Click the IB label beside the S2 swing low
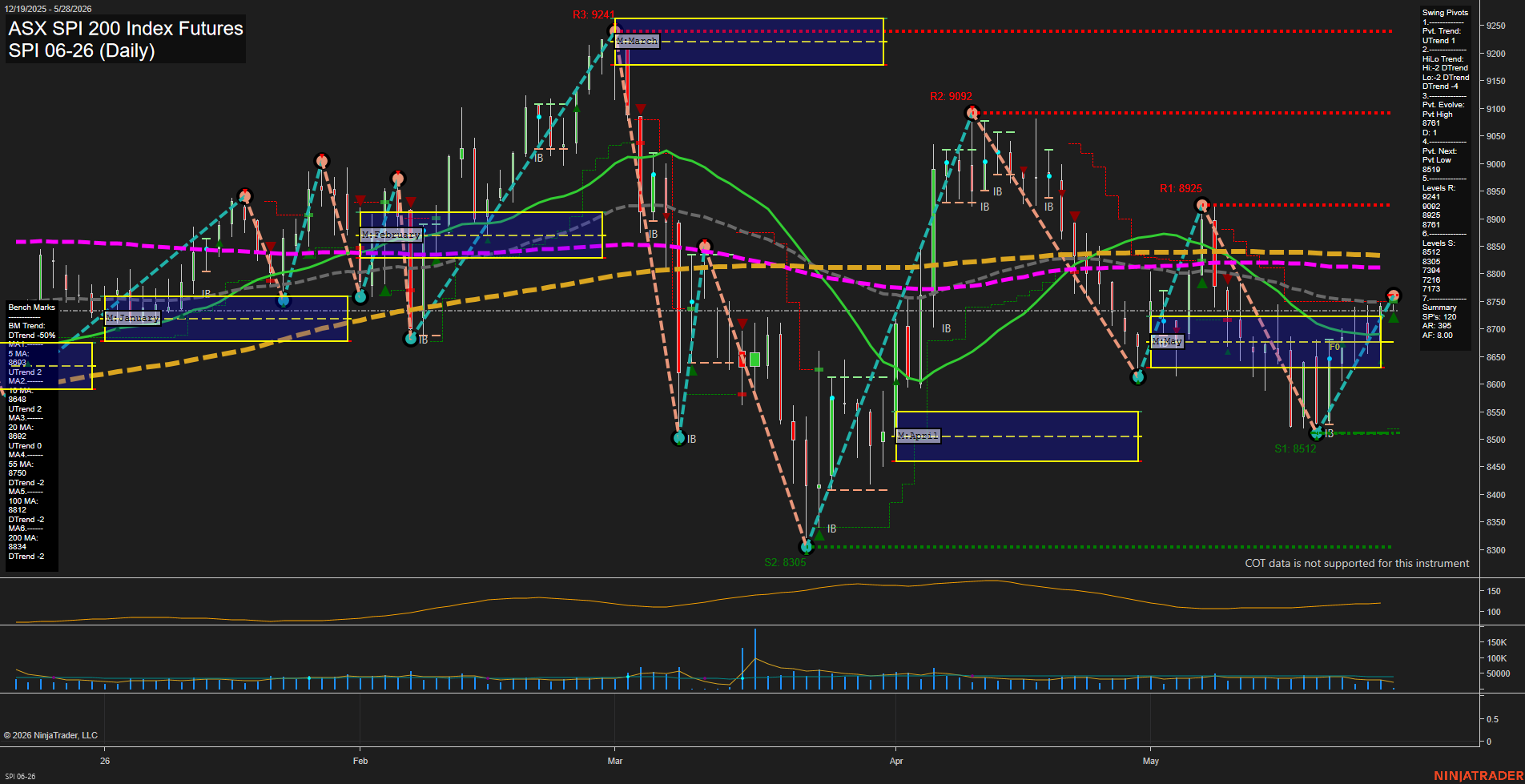Screen dimensions: 1525x784 (x=831, y=529)
